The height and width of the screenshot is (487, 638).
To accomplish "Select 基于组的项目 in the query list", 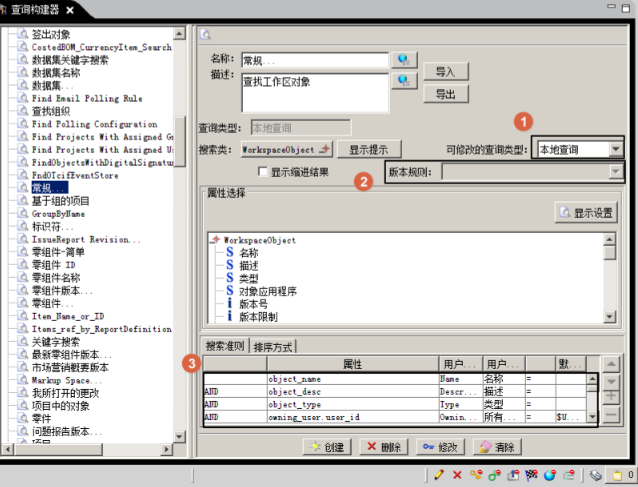I will [x=60, y=202].
